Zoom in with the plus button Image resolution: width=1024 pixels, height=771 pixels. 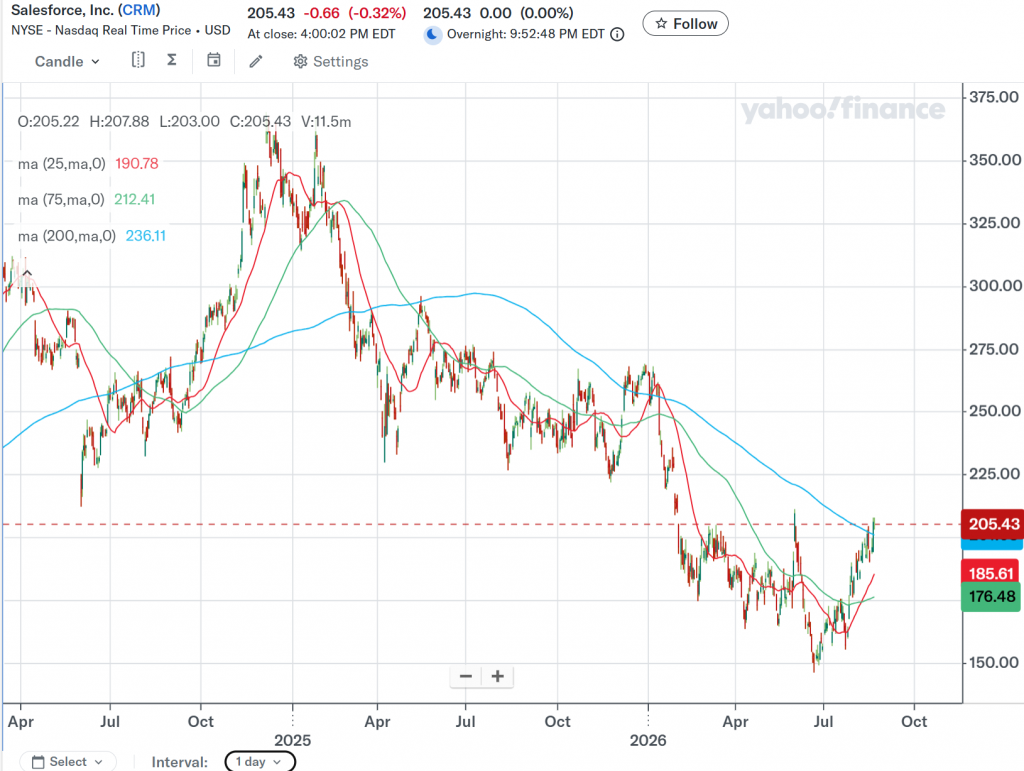pyautogui.click(x=498, y=676)
